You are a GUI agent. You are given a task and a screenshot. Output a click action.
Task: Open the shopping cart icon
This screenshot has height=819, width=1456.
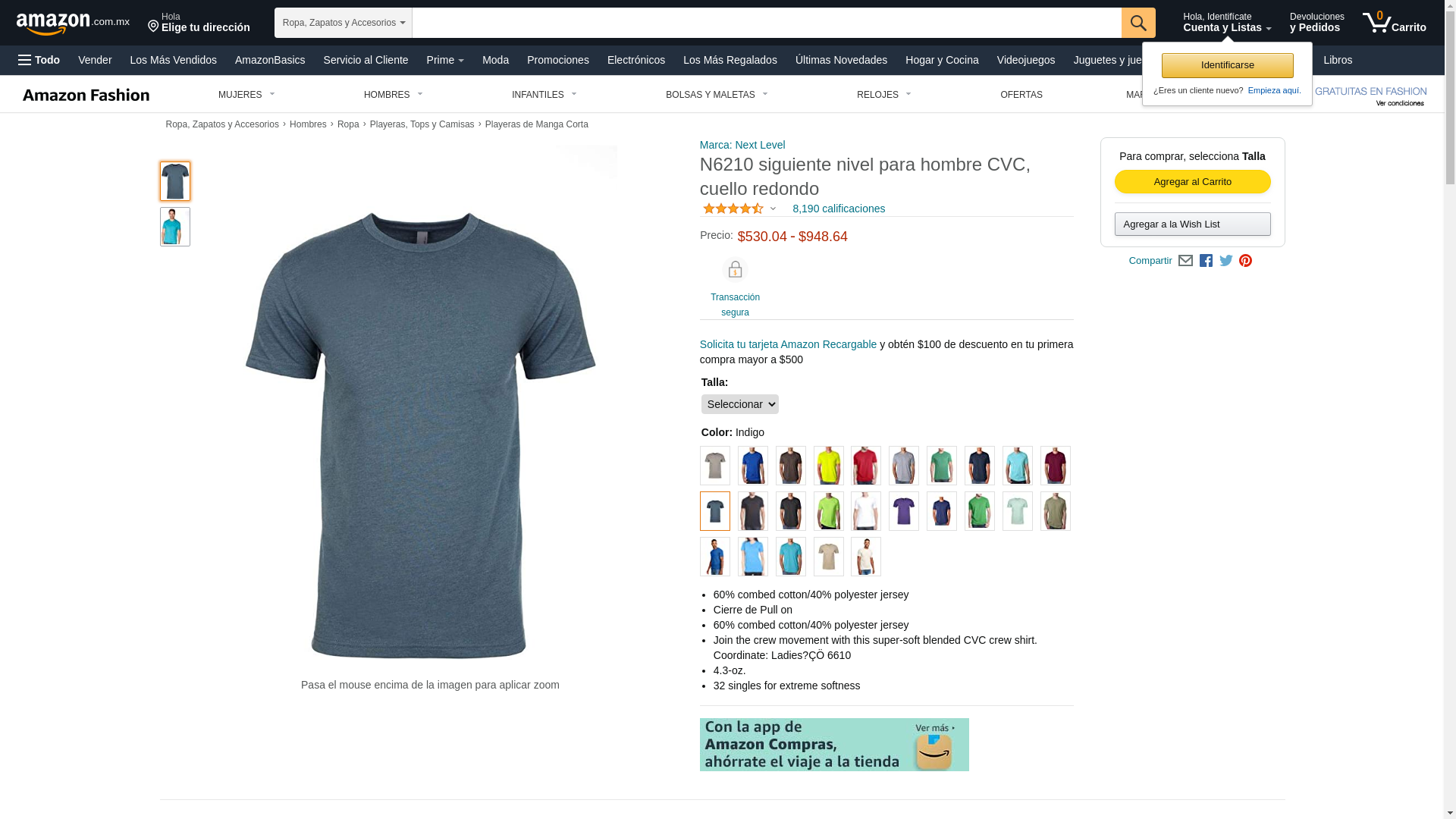pyautogui.click(x=1394, y=22)
